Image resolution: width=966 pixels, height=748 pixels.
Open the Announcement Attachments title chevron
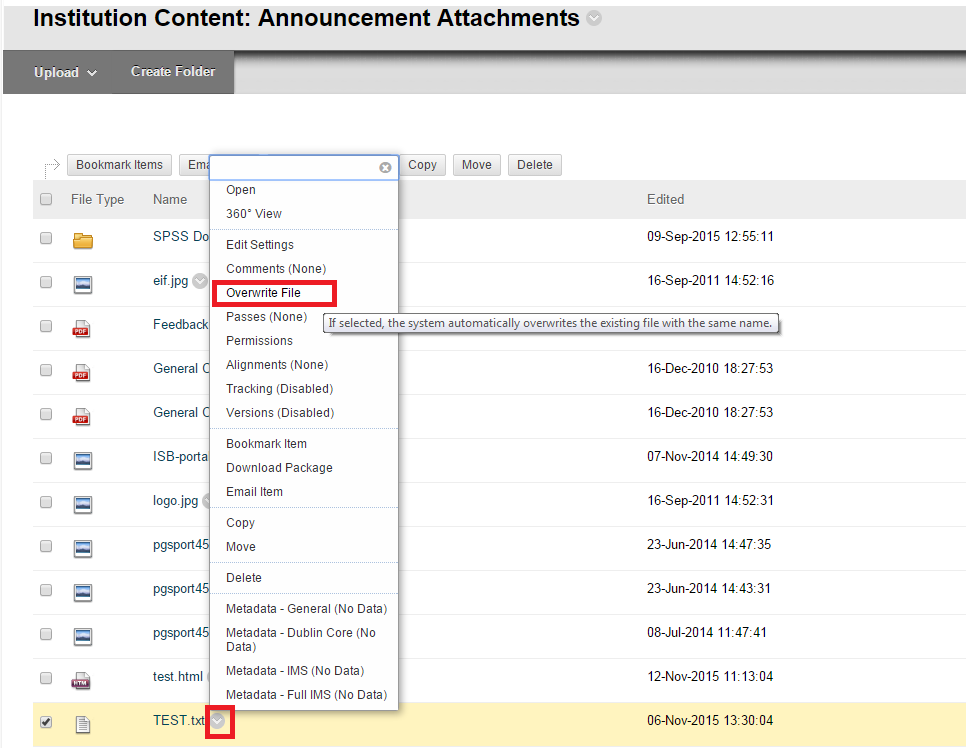[x=593, y=18]
